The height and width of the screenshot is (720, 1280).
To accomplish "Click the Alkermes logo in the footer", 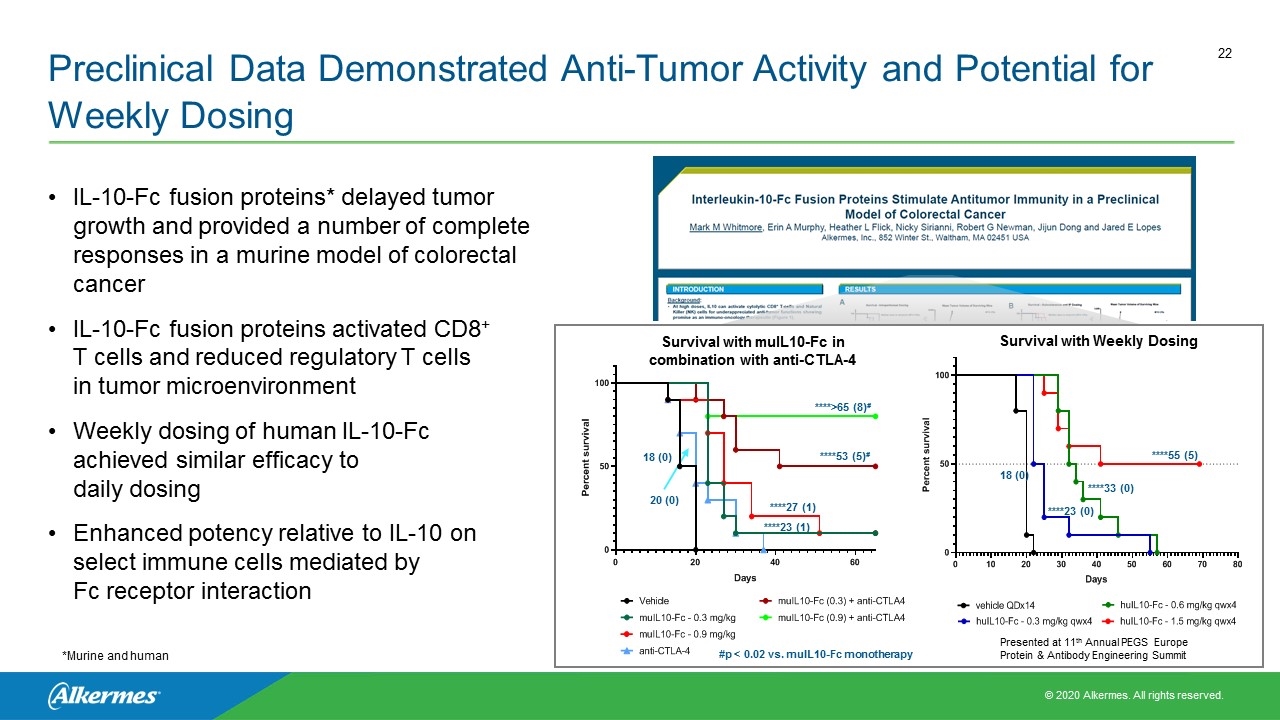I will pos(103,695).
